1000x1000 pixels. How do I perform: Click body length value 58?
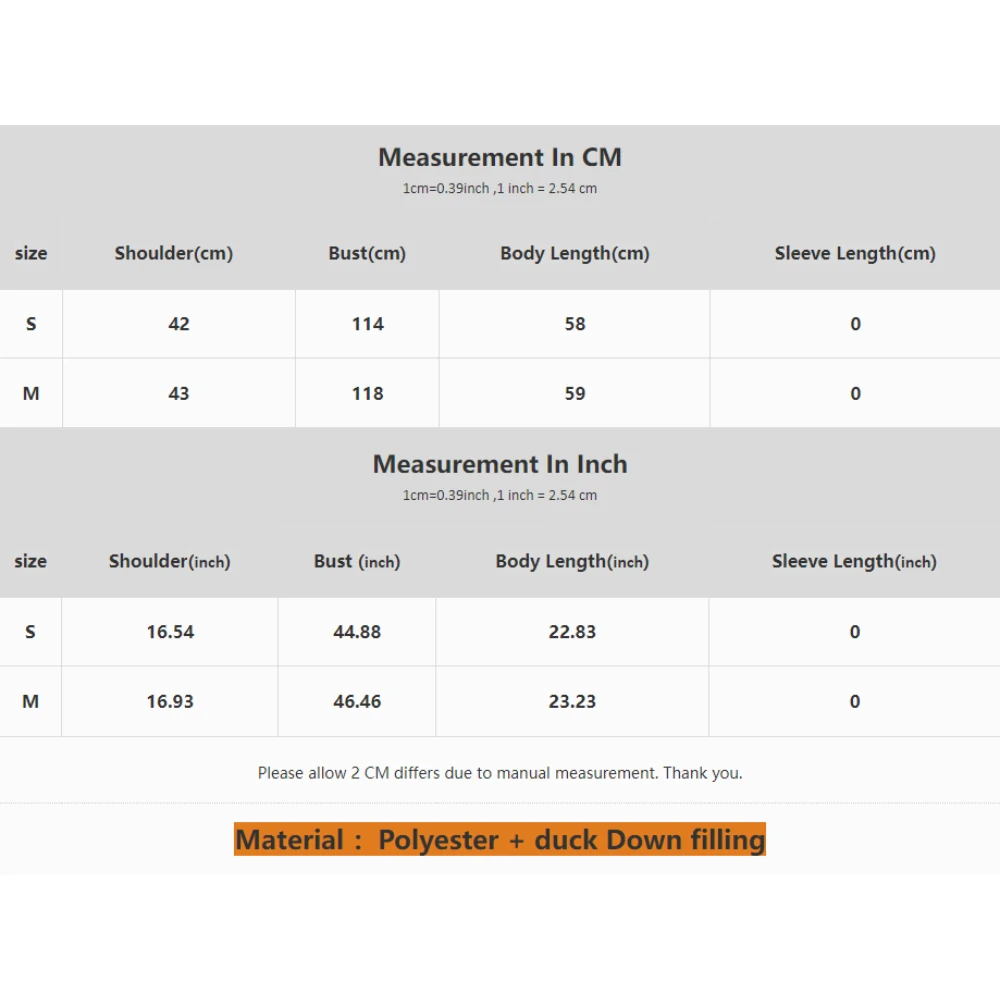click(575, 324)
